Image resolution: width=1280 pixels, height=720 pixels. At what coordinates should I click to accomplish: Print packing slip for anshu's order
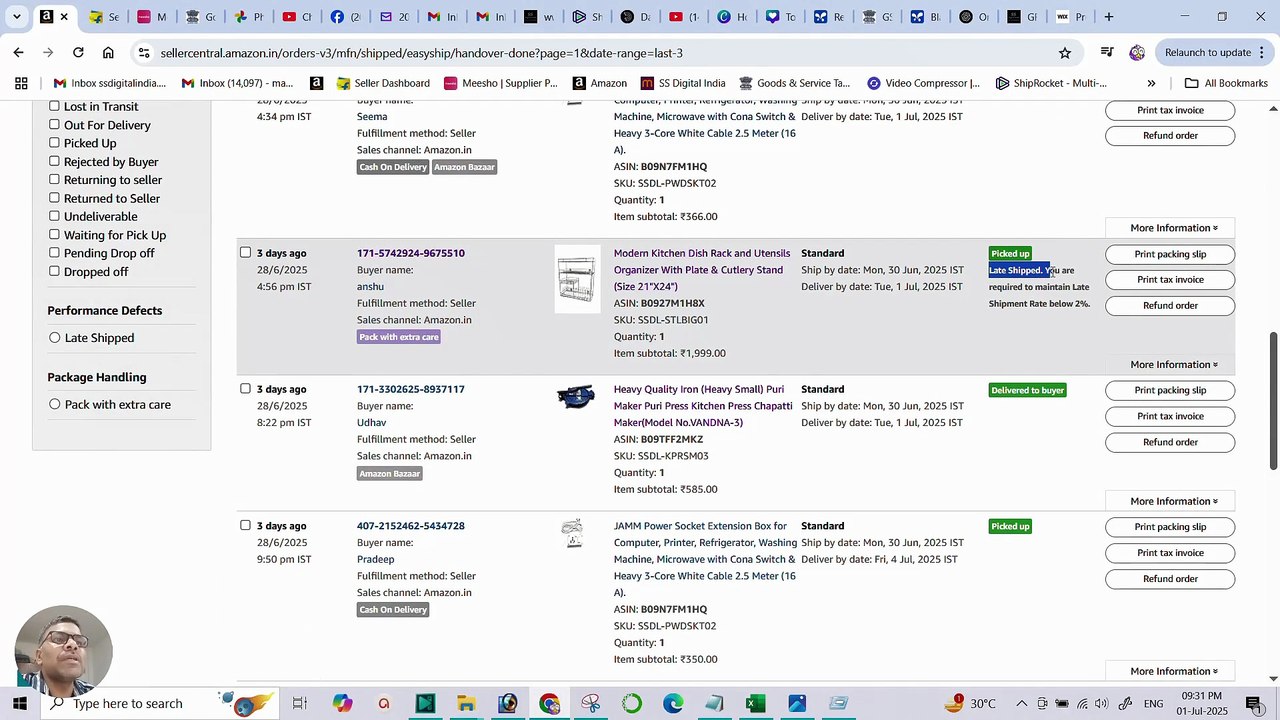[x=1170, y=254]
